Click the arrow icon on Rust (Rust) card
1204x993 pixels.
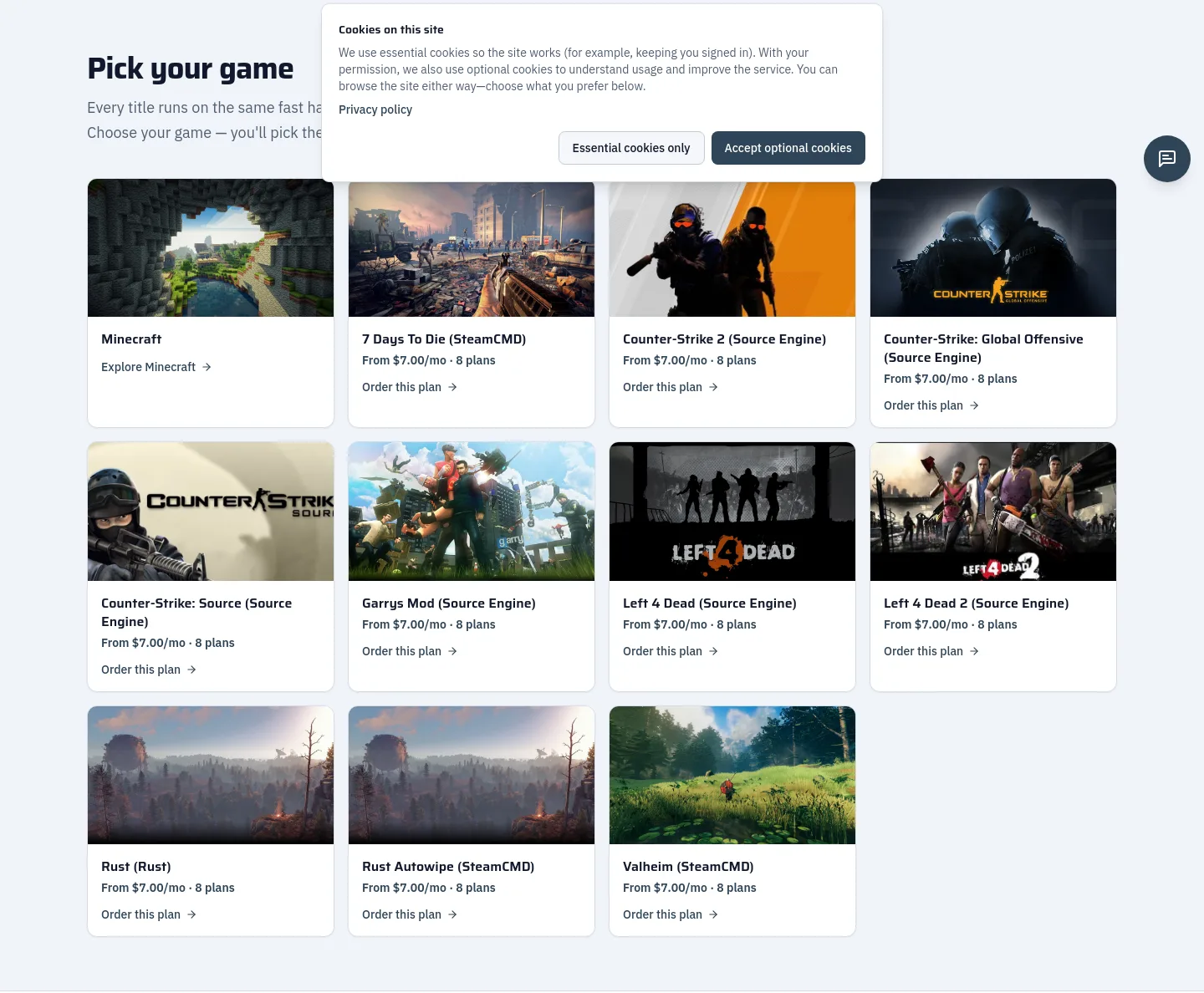191,914
